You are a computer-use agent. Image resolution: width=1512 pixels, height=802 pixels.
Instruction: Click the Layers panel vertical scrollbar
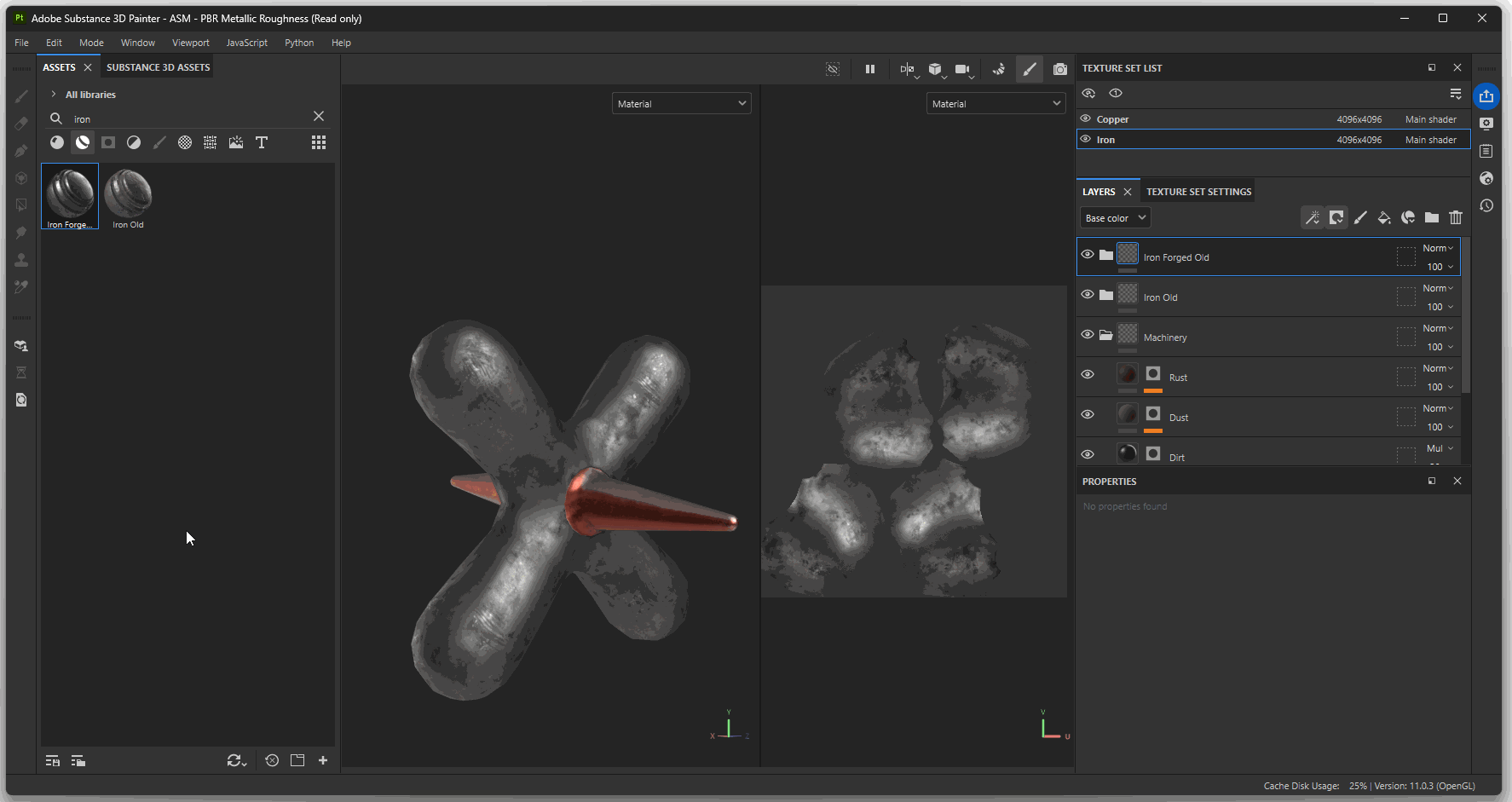click(x=1466, y=315)
